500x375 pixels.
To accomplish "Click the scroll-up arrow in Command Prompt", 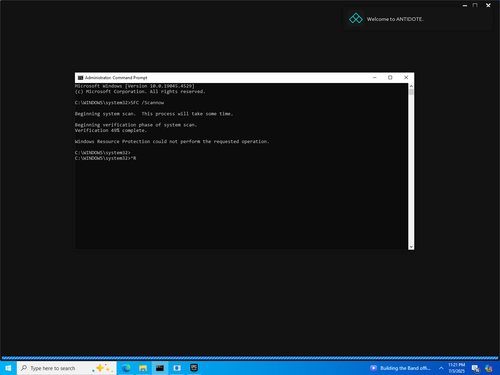I will (x=411, y=86).
